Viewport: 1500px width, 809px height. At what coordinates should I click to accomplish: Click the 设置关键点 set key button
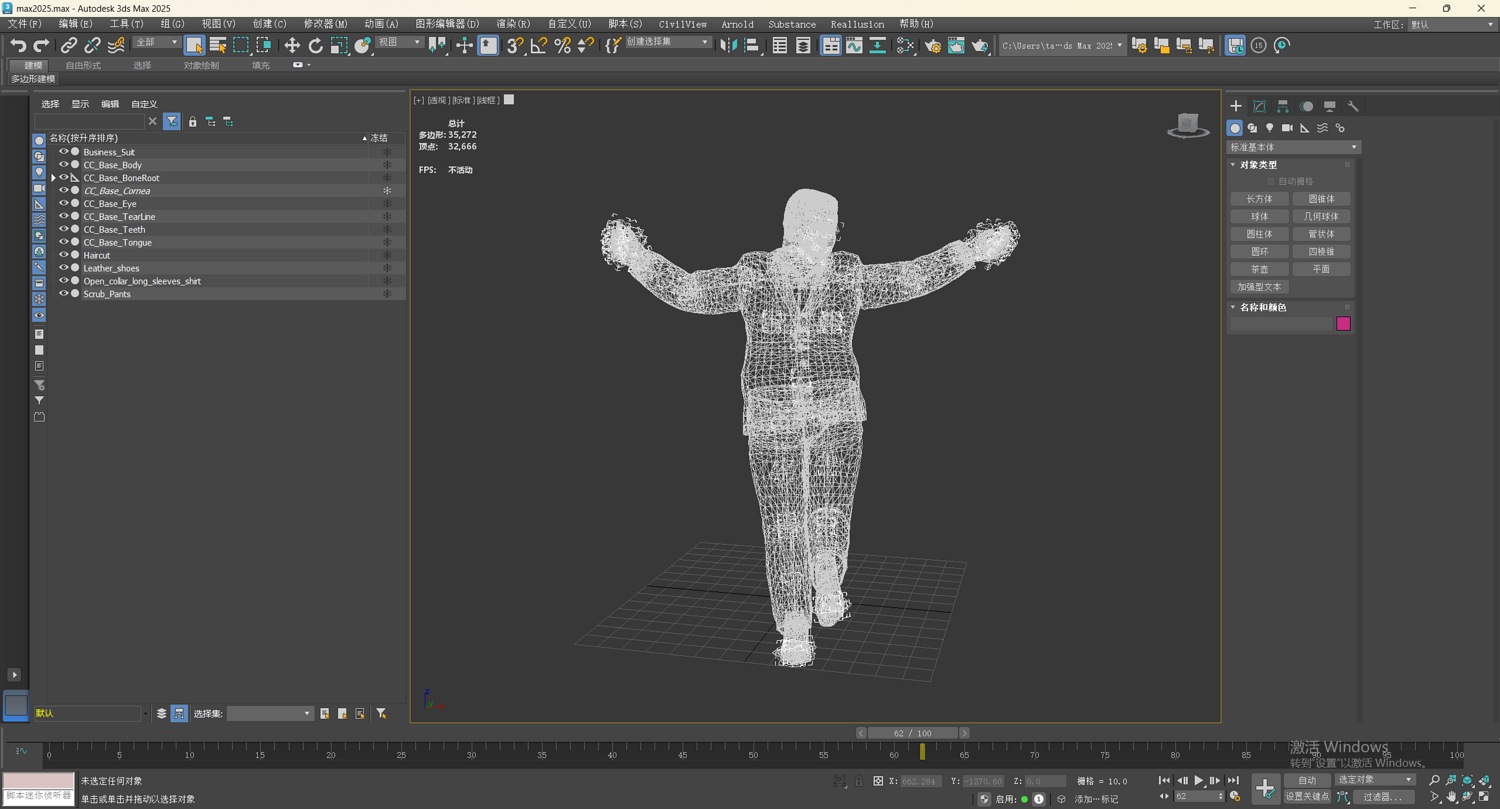click(x=1307, y=797)
